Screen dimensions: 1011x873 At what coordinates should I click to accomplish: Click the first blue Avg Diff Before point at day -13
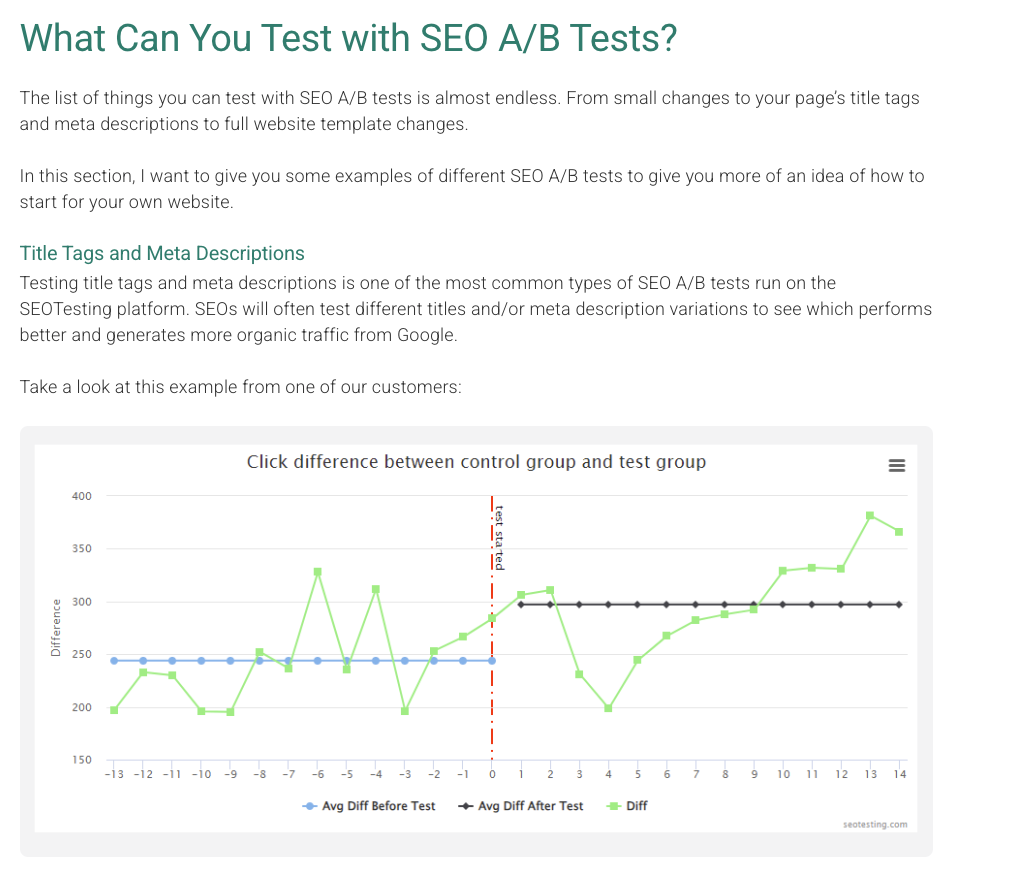[114, 661]
